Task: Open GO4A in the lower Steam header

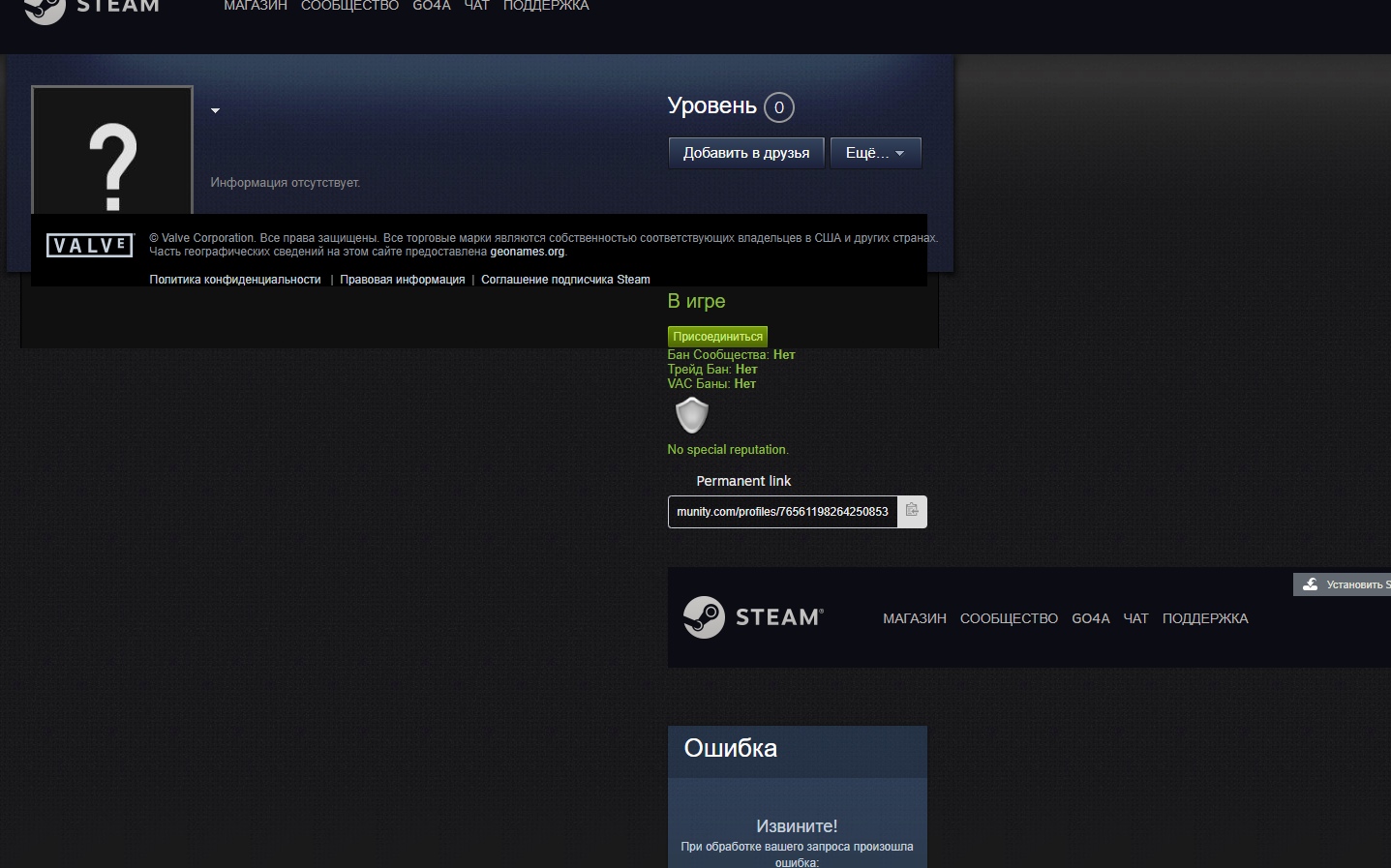Action: 1091,618
